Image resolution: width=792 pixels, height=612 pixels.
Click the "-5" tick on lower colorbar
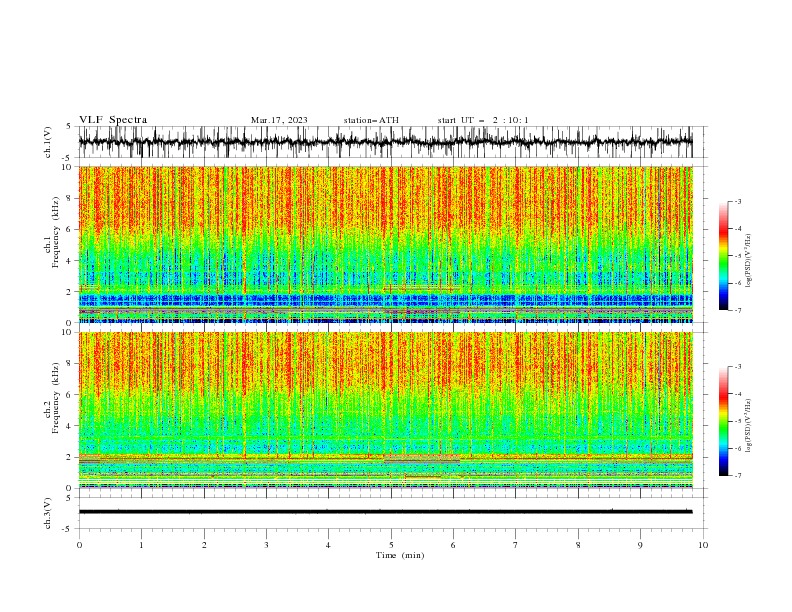[737, 421]
